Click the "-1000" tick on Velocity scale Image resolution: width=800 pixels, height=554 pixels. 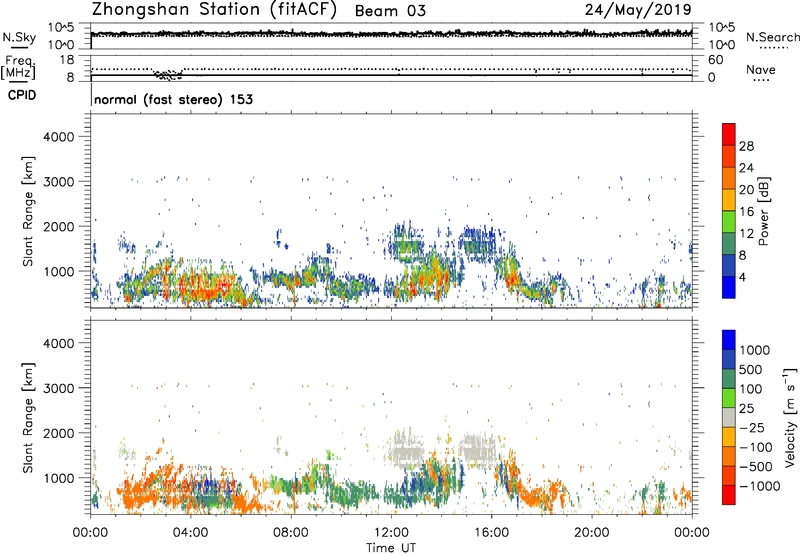[759, 486]
